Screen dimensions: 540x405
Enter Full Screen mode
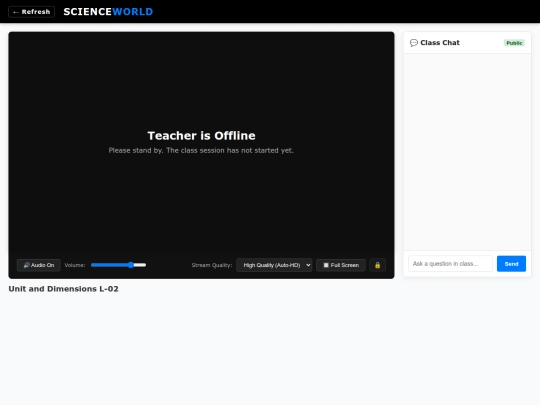[x=341, y=265]
